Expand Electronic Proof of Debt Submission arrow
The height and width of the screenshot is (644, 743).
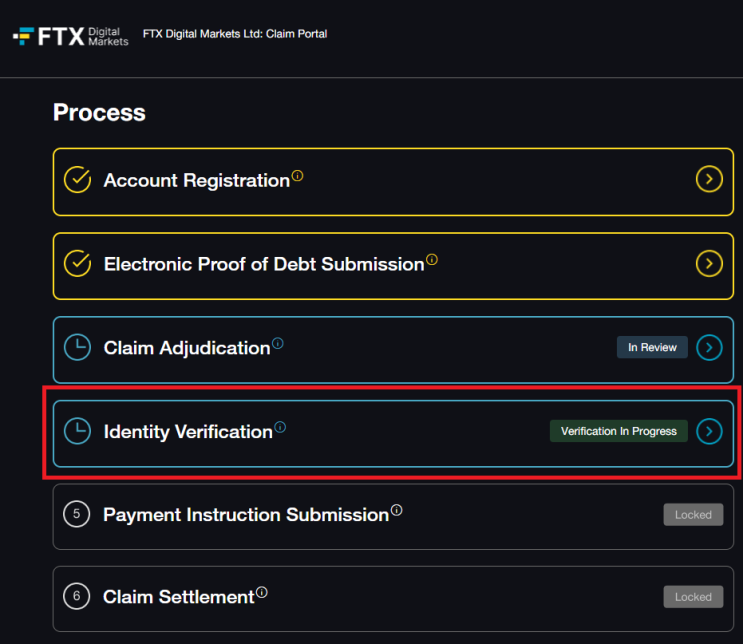(x=709, y=264)
